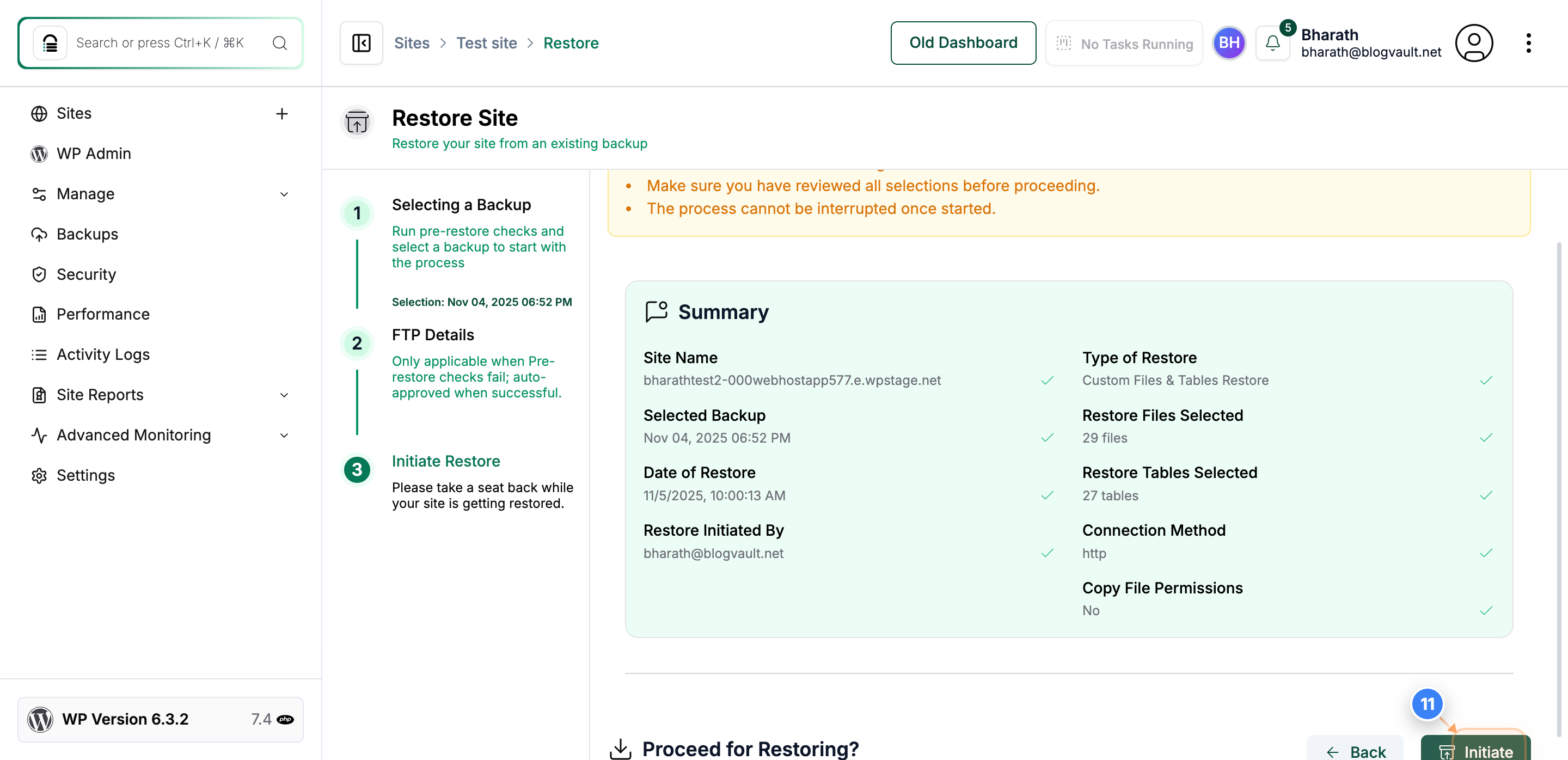The width and height of the screenshot is (1568, 760).
Task: Open the Backups section in sidebar
Action: tap(88, 234)
